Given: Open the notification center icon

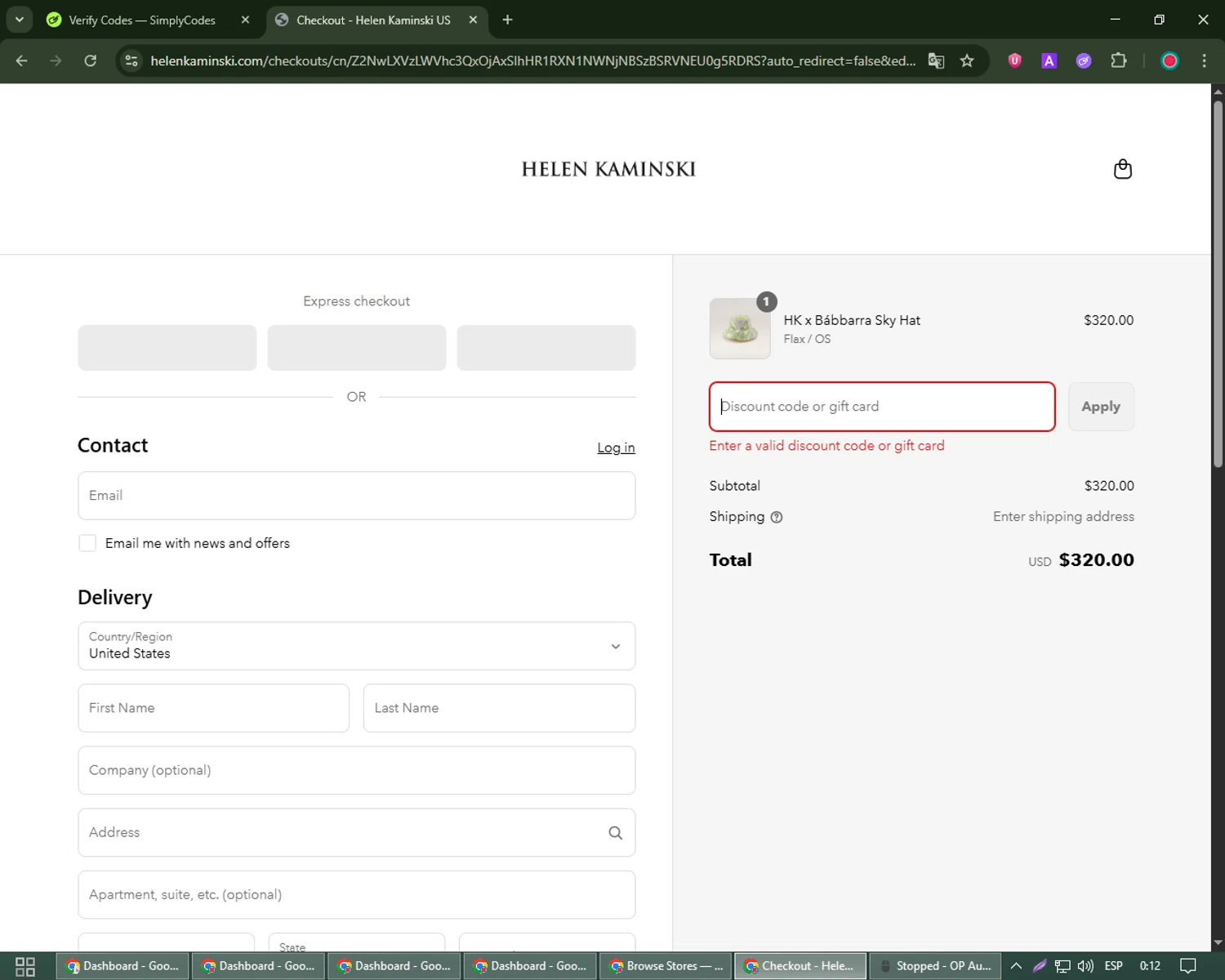Looking at the screenshot, I should click(1188, 966).
